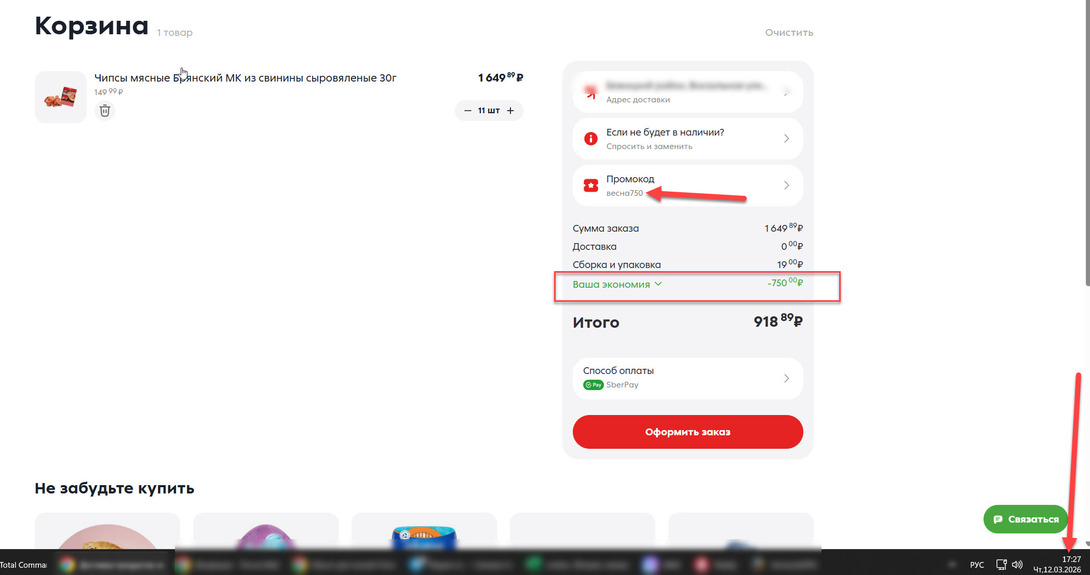The image size is (1090, 575).
Task: Open the delivery address card
Action: coord(687,92)
